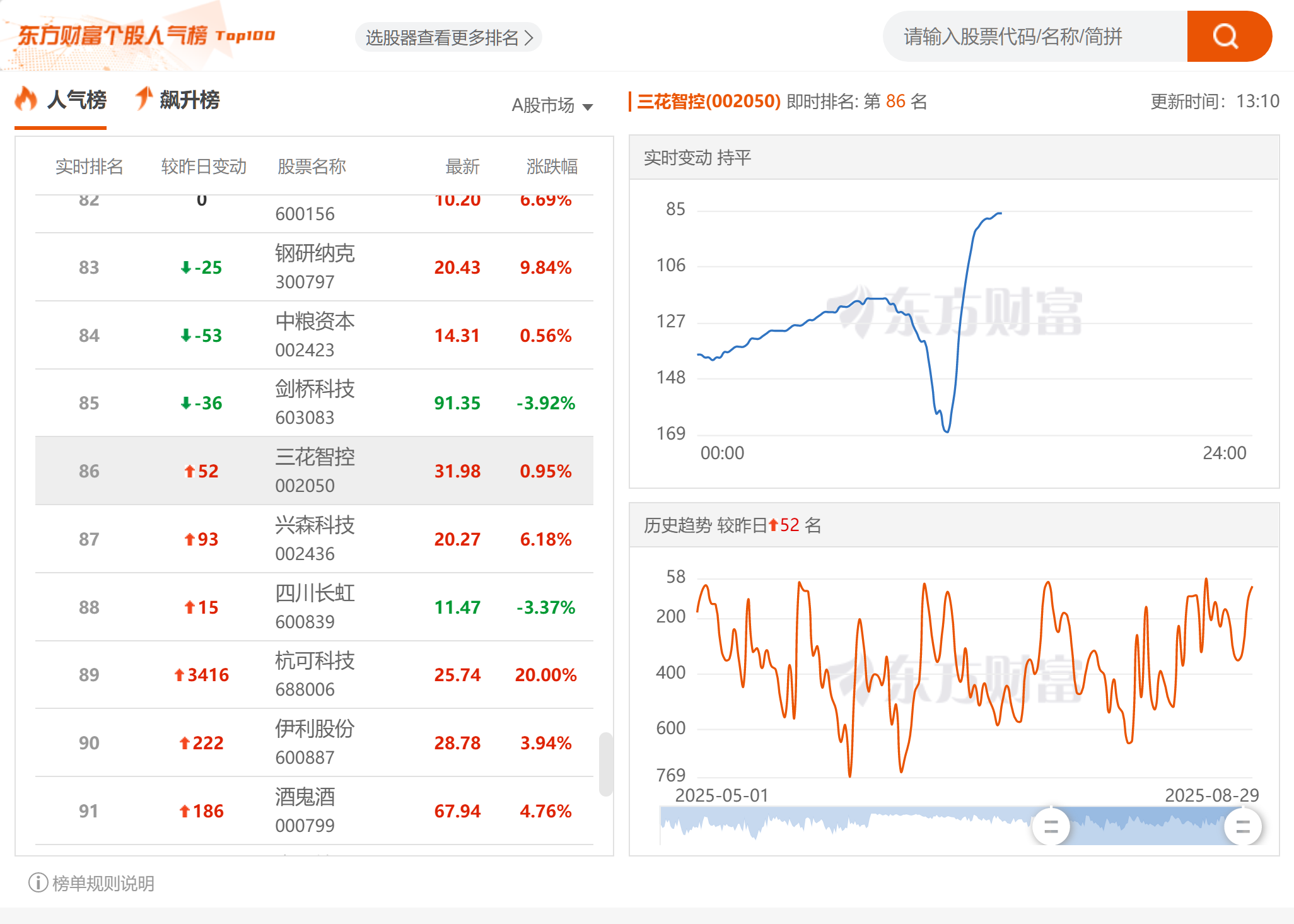This screenshot has width=1294, height=924.
Task: Select the 中粮资本 002423 row
Action: point(314,336)
